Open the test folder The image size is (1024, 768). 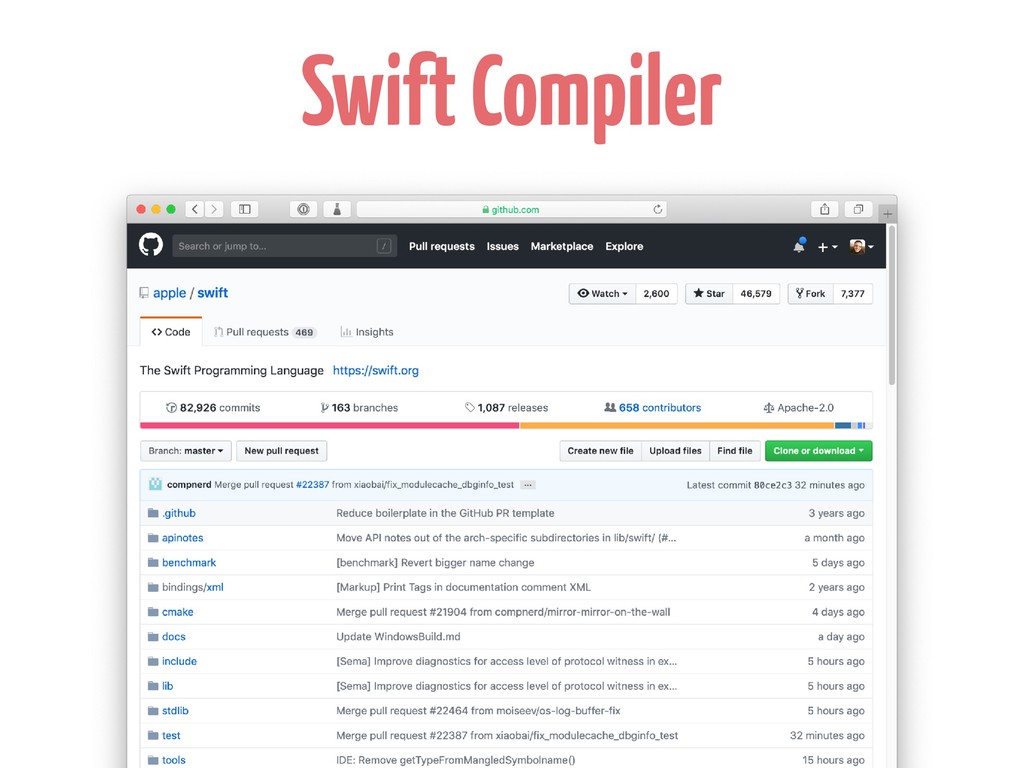171,735
